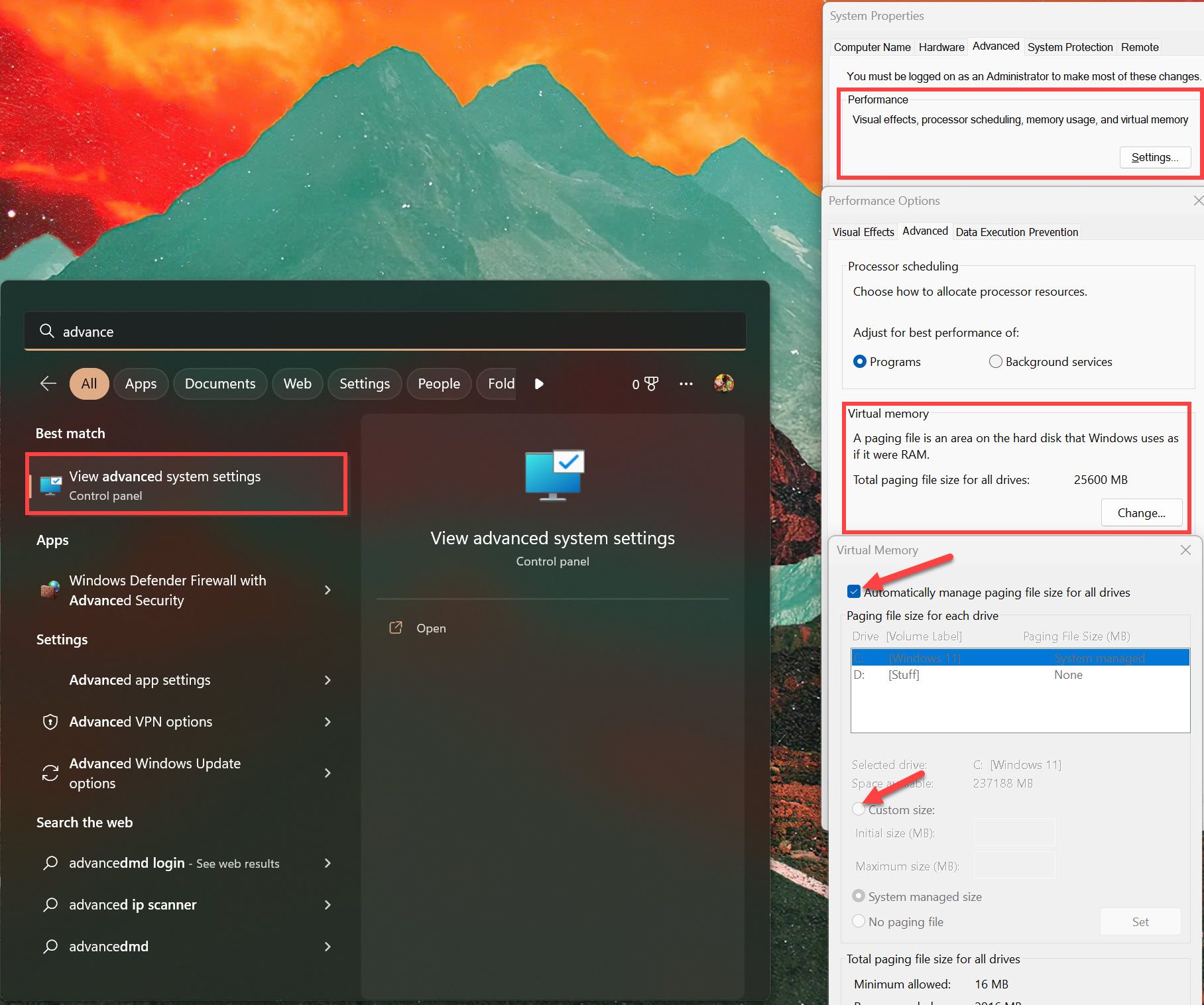
Task: Open the three-dot more options menu
Action: coord(686,384)
